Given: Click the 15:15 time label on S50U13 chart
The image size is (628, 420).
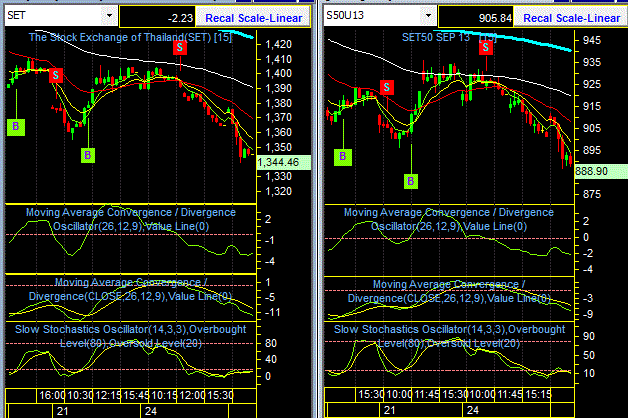Looking at the screenshot, I should (538, 394).
